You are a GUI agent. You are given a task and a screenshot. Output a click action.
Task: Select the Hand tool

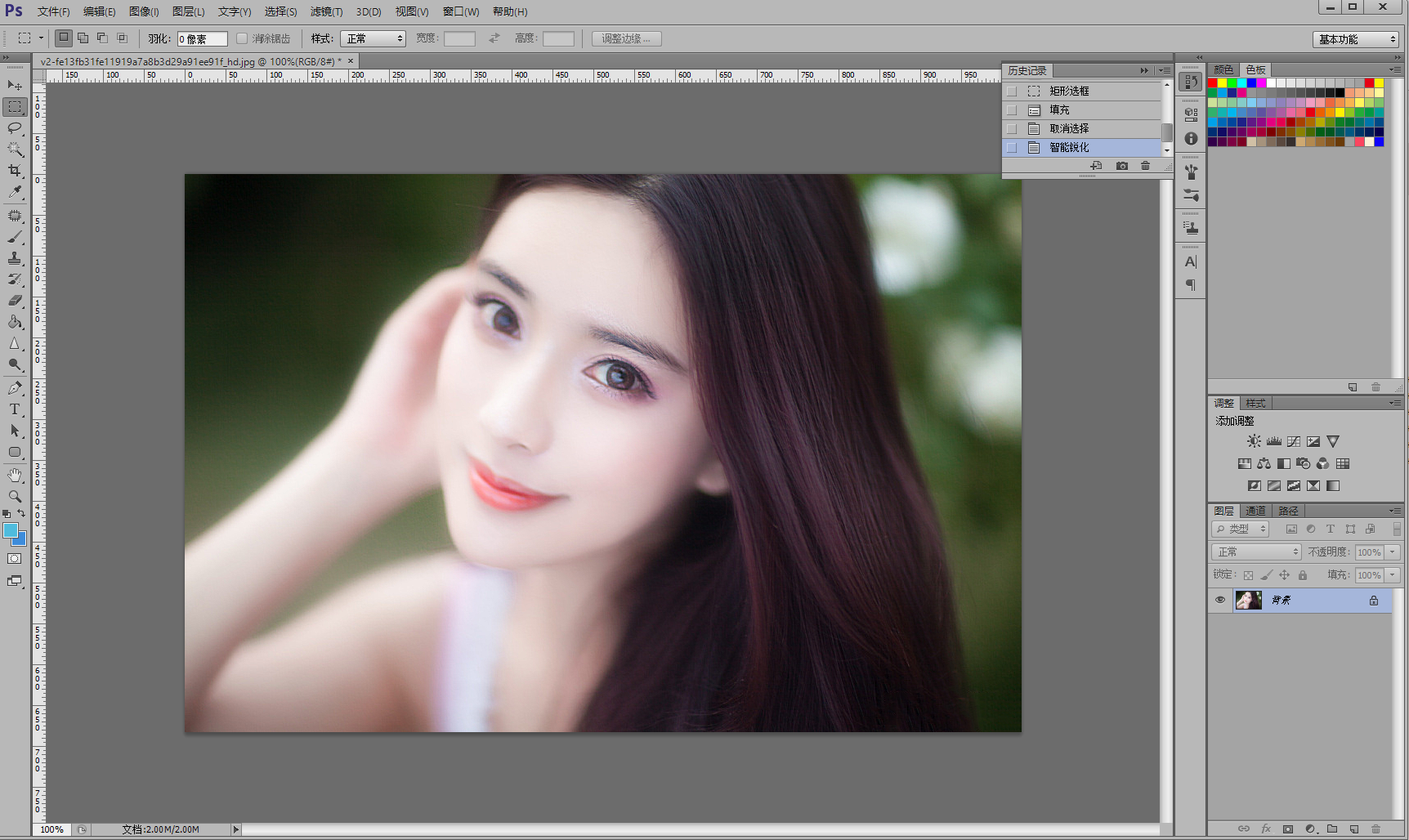[x=15, y=475]
